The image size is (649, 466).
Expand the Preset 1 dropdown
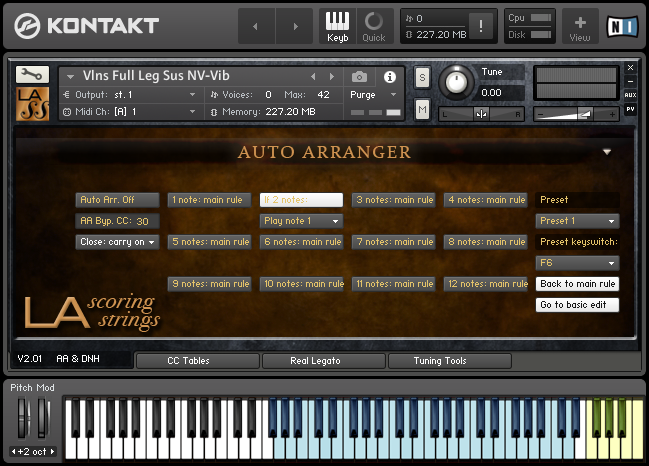pos(577,221)
